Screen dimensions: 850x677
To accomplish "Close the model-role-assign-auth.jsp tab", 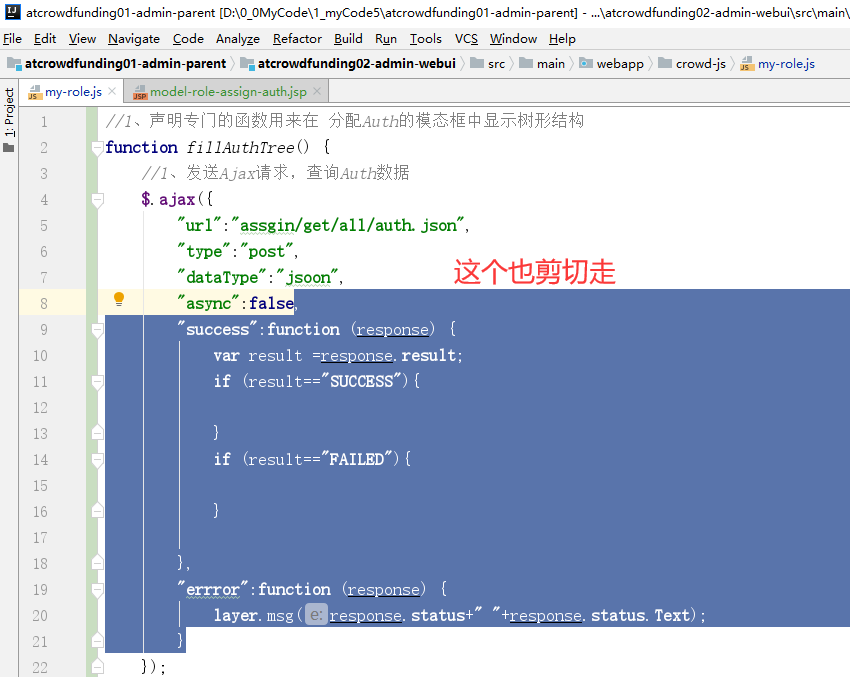I will tap(317, 92).
